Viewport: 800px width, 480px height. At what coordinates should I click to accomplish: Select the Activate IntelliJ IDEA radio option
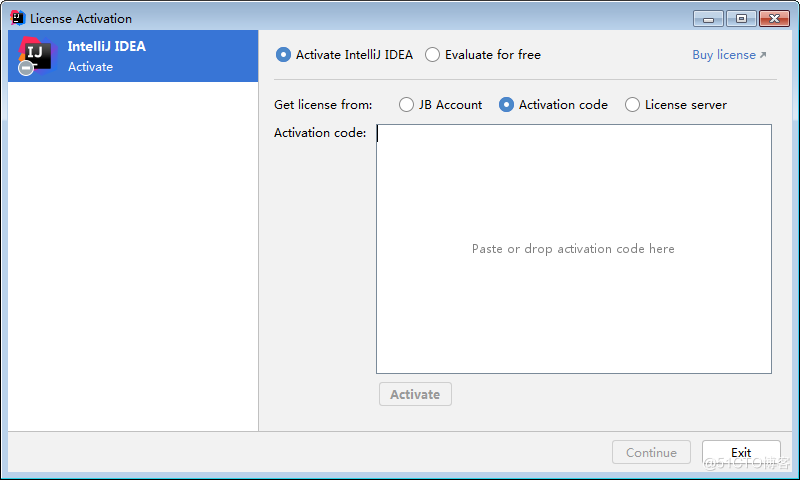coord(283,55)
